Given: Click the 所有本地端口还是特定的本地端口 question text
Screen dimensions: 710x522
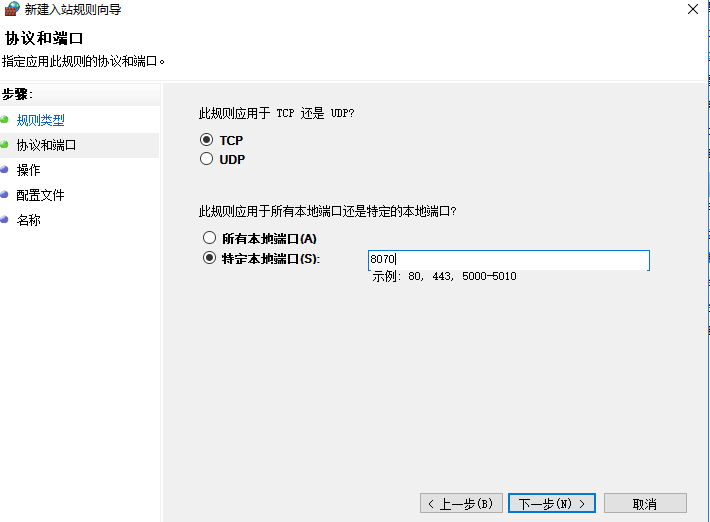Looking at the screenshot, I should (327, 211).
